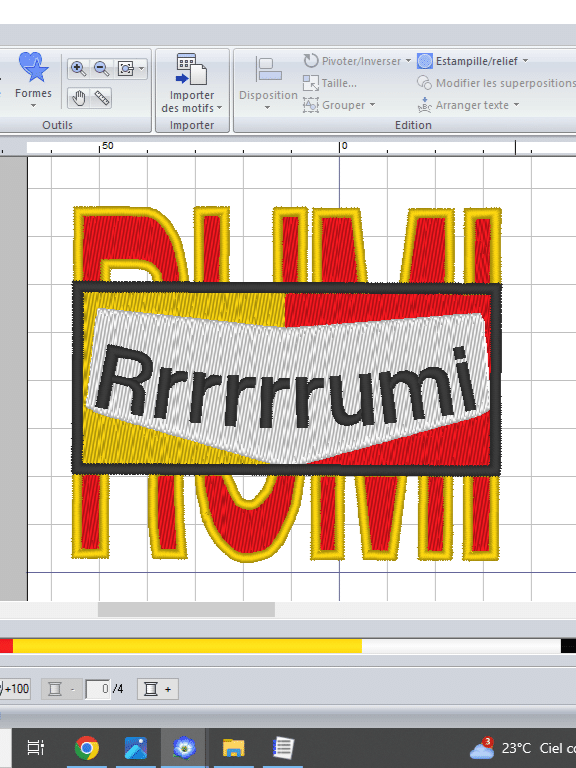Viewport: 576px width, 768px height.
Task: Open File Explorer from the taskbar
Action: coord(234,748)
